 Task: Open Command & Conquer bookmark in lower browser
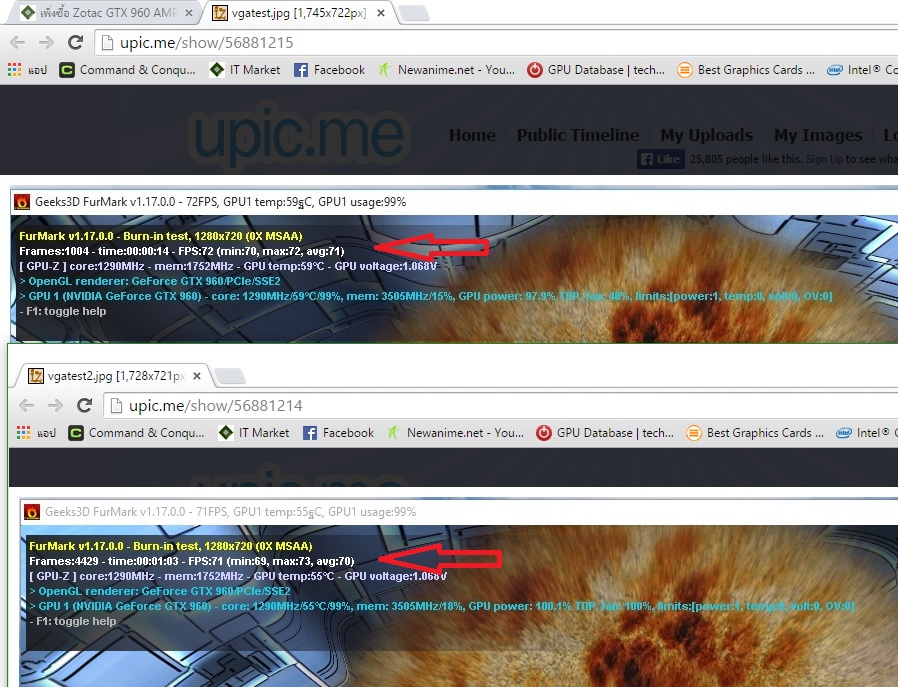coord(136,433)
